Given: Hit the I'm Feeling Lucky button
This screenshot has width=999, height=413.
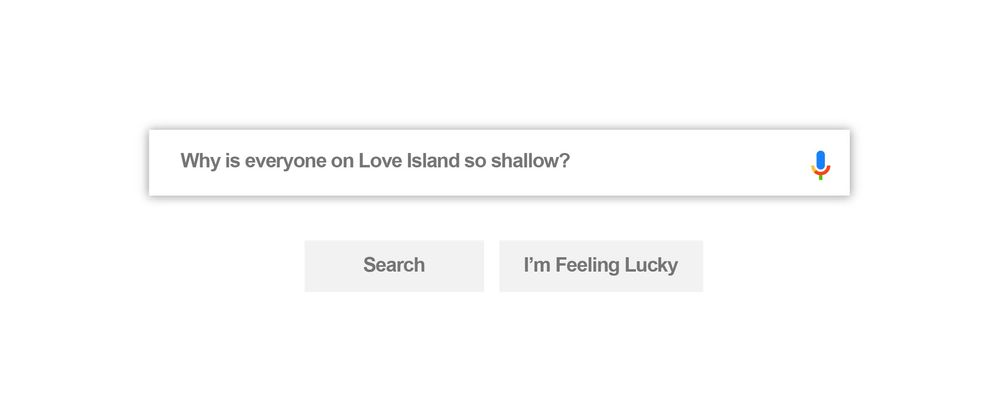Looking at the screenshot, I should point(601,266).
